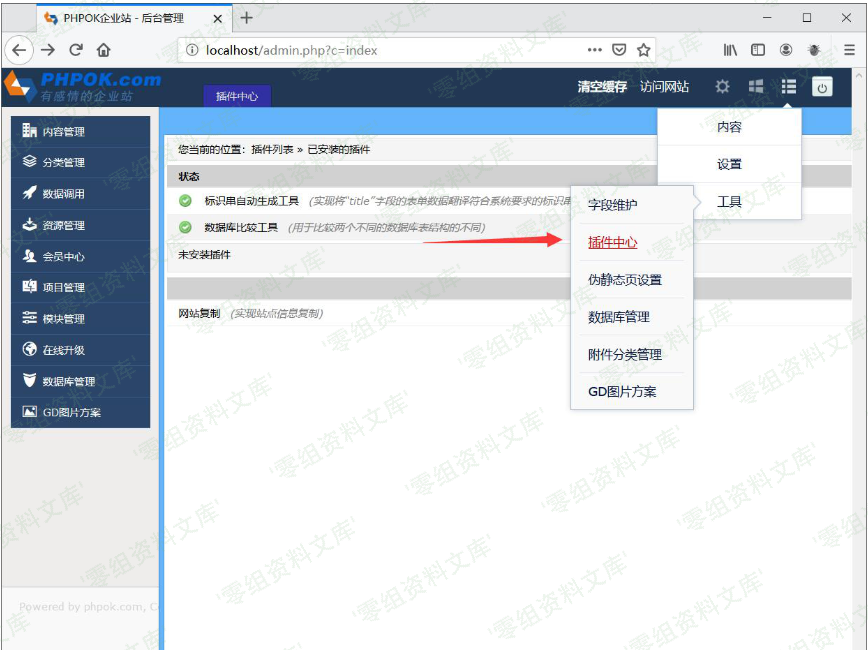868x650 pixels.
Task: Expand the 工具 menu entry
Action: 729,201
